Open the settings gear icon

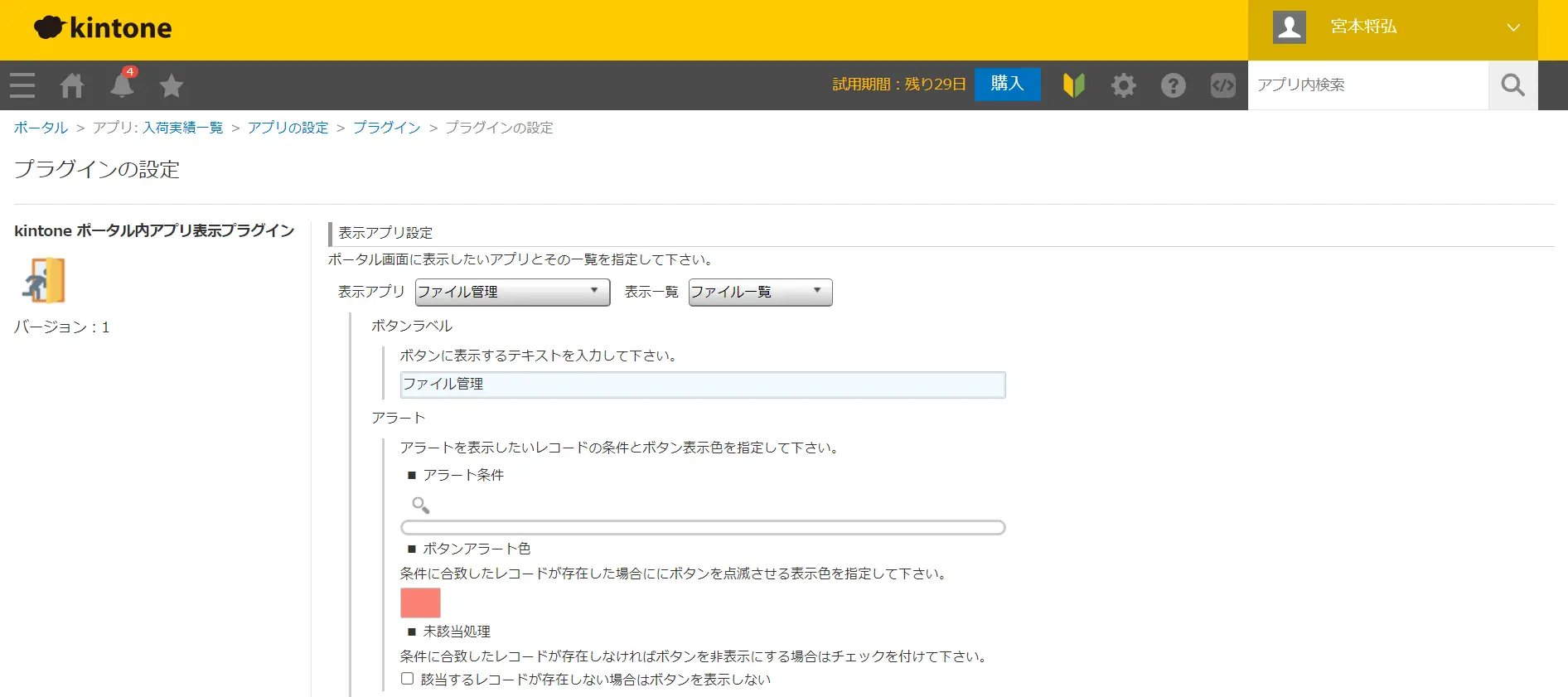pyautogui.click(x=1124, y=85)
